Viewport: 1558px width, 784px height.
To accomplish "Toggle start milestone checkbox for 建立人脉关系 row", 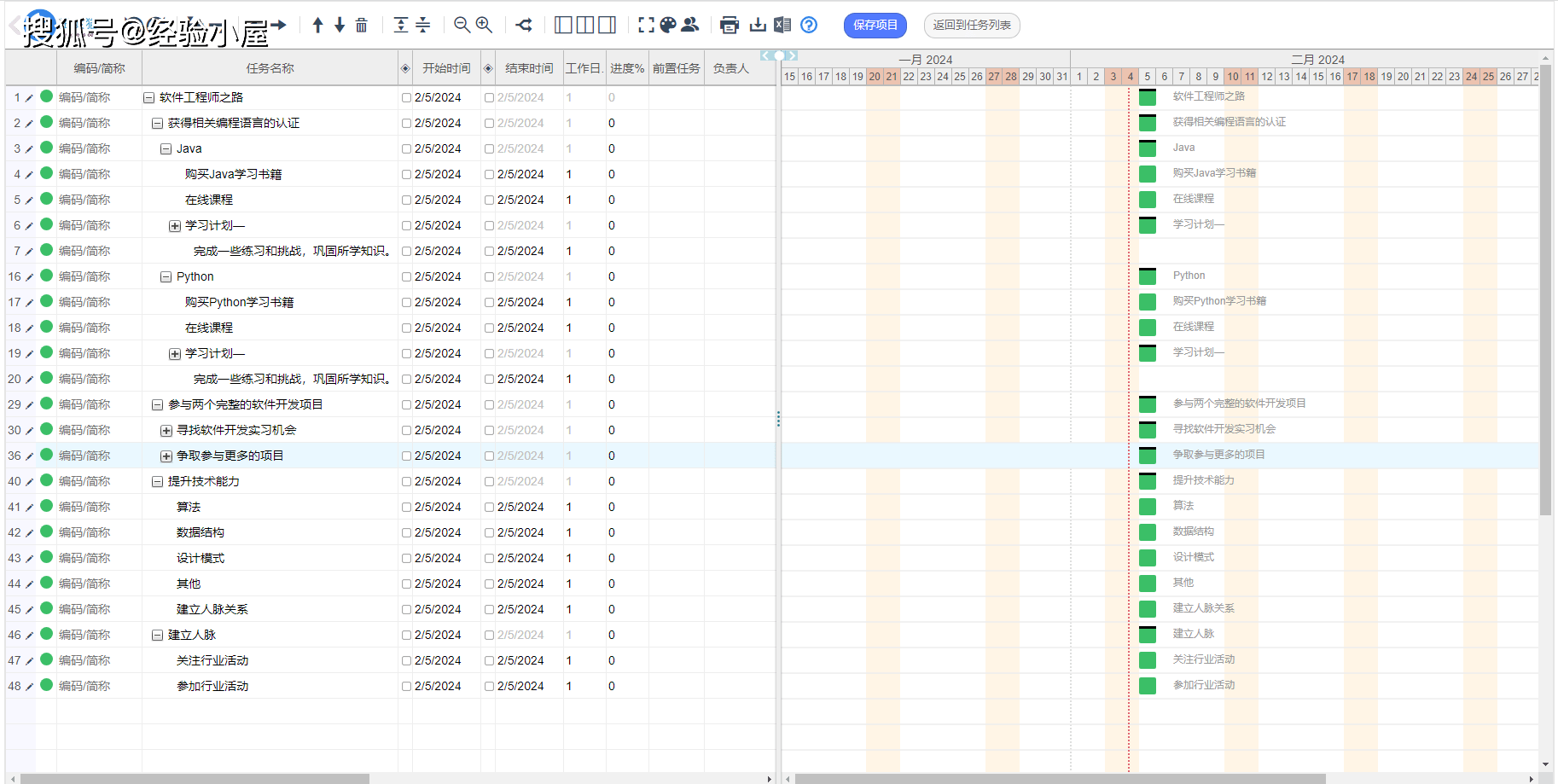I will pyautogui.click(x=406, y=610).
